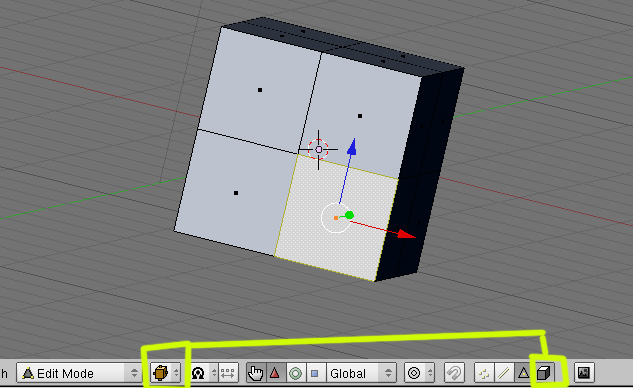This screenshot has height=388, width=633.
Task: Open the solid draw type dropdown
Action: coord(166,373)
